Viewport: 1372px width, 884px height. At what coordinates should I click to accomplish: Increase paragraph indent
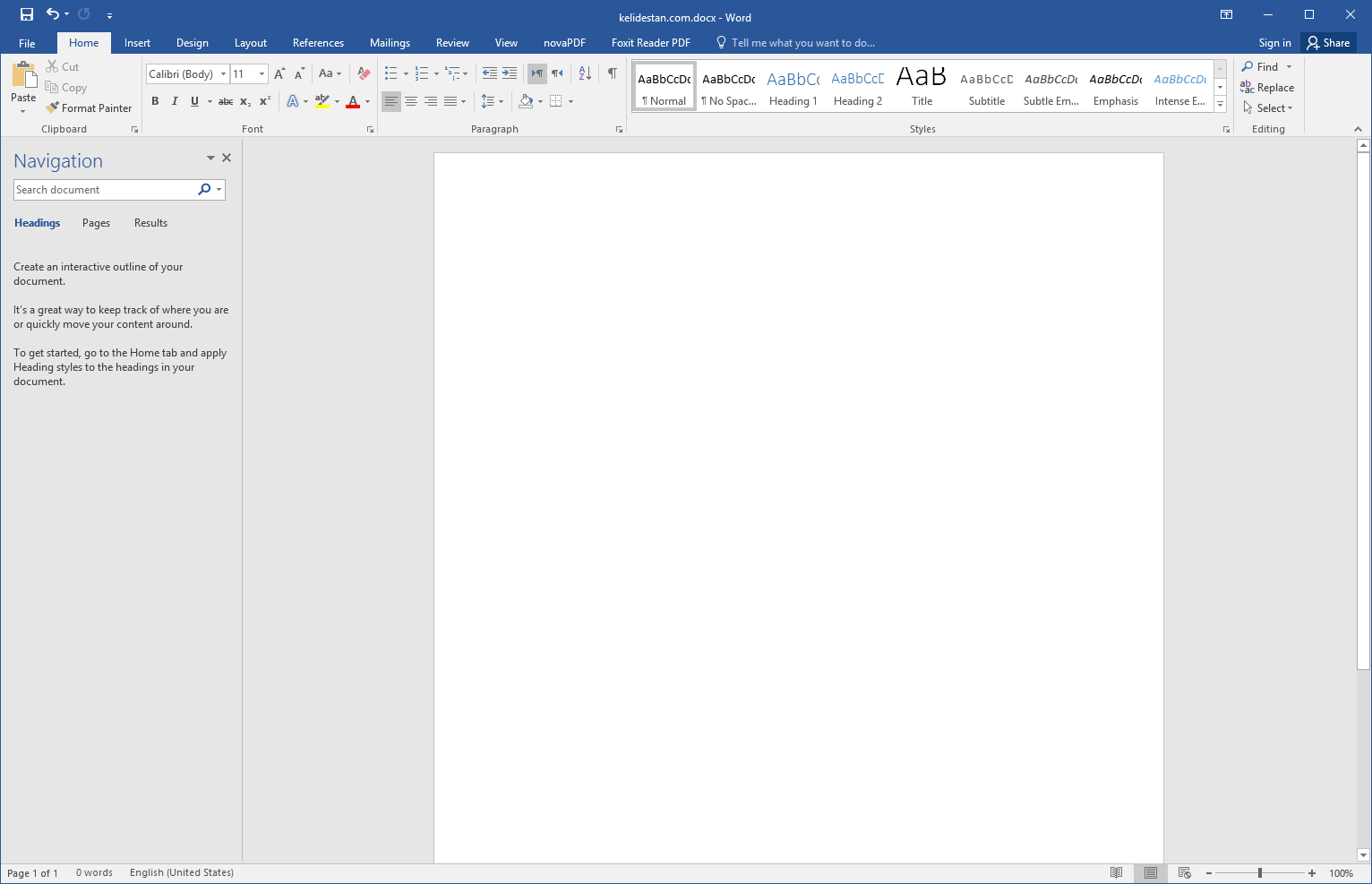pos(510,73)
